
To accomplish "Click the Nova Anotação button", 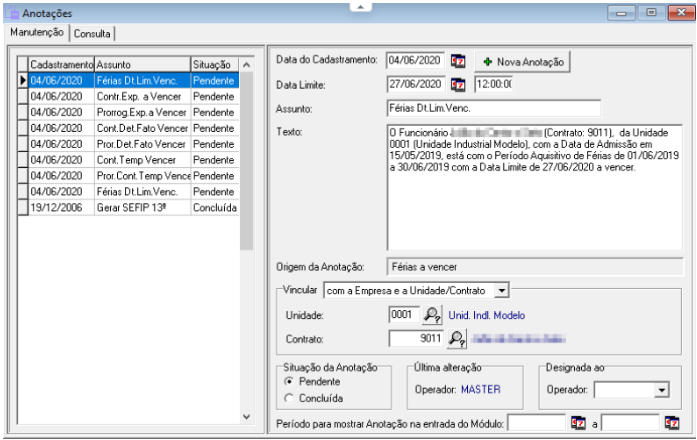I will tap(522, 62).
